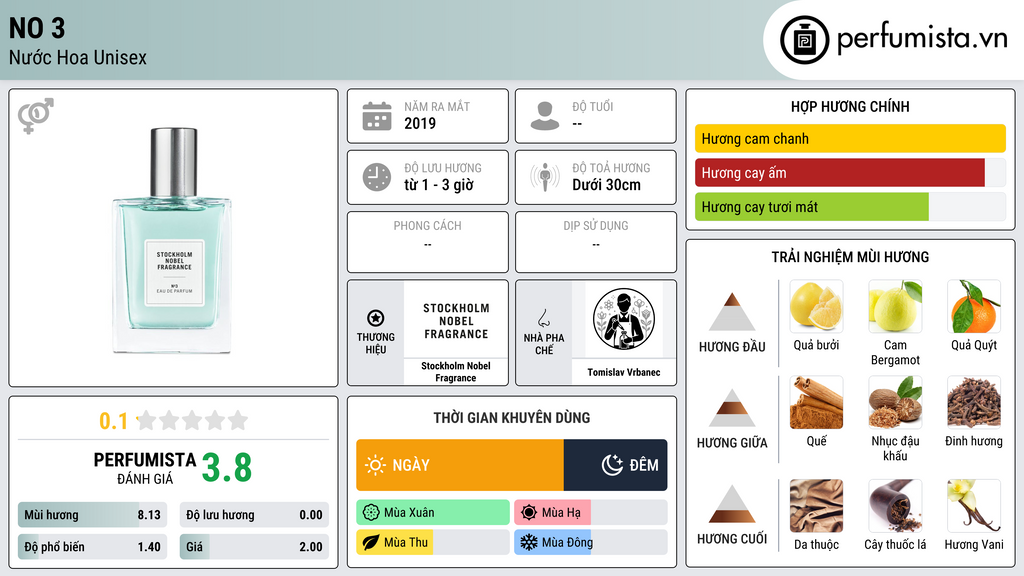Screen dimensions: 1024x576
Task: Click the sillage value Dưới 30cm
Action: pos(606,185)
